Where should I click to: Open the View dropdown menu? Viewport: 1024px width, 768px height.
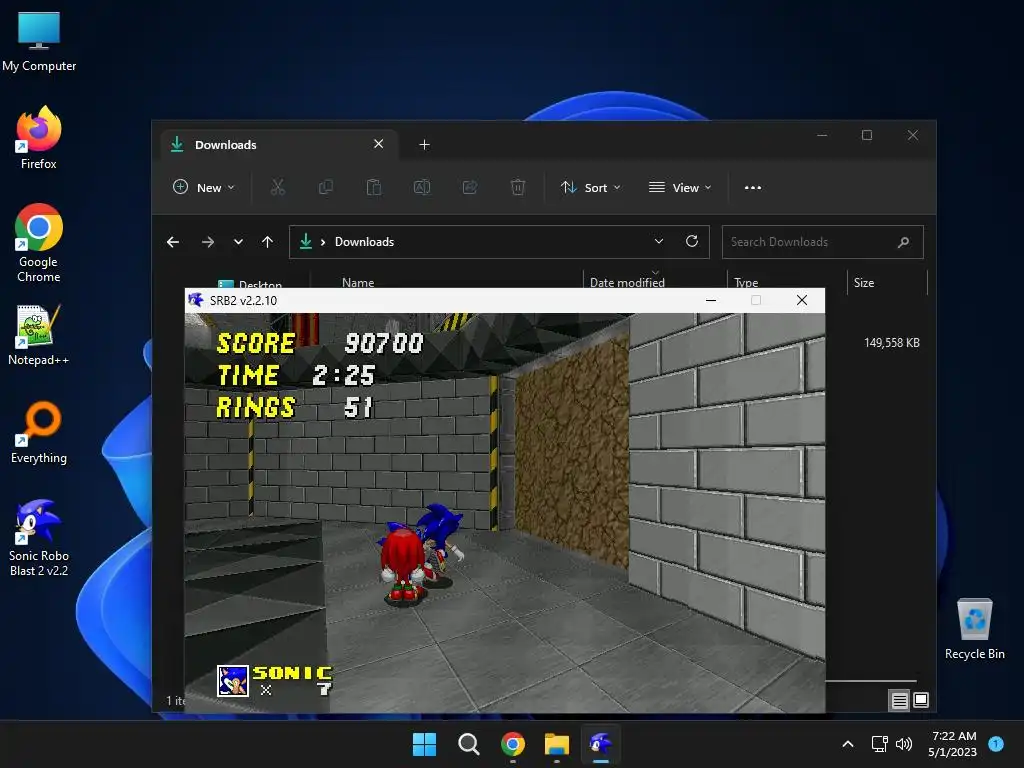coord(680,187)
